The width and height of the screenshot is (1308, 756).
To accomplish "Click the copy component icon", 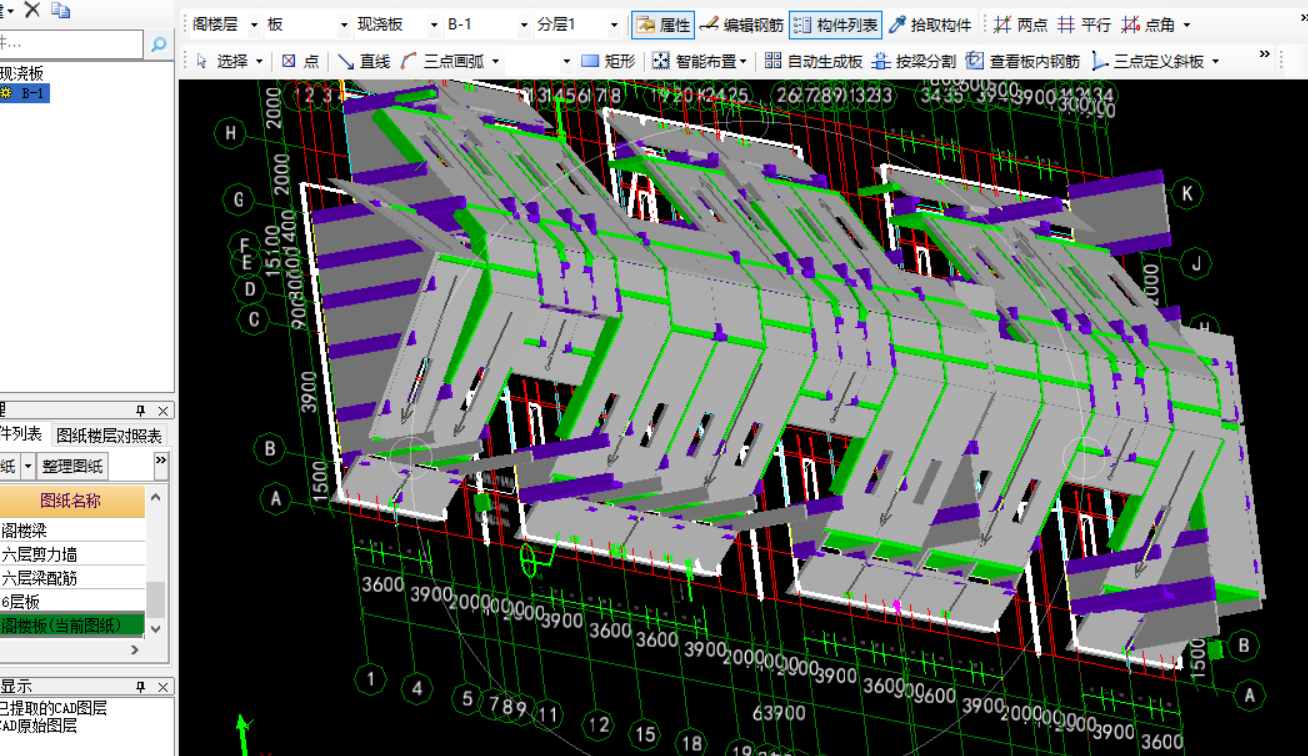I will tap(61, 10).
